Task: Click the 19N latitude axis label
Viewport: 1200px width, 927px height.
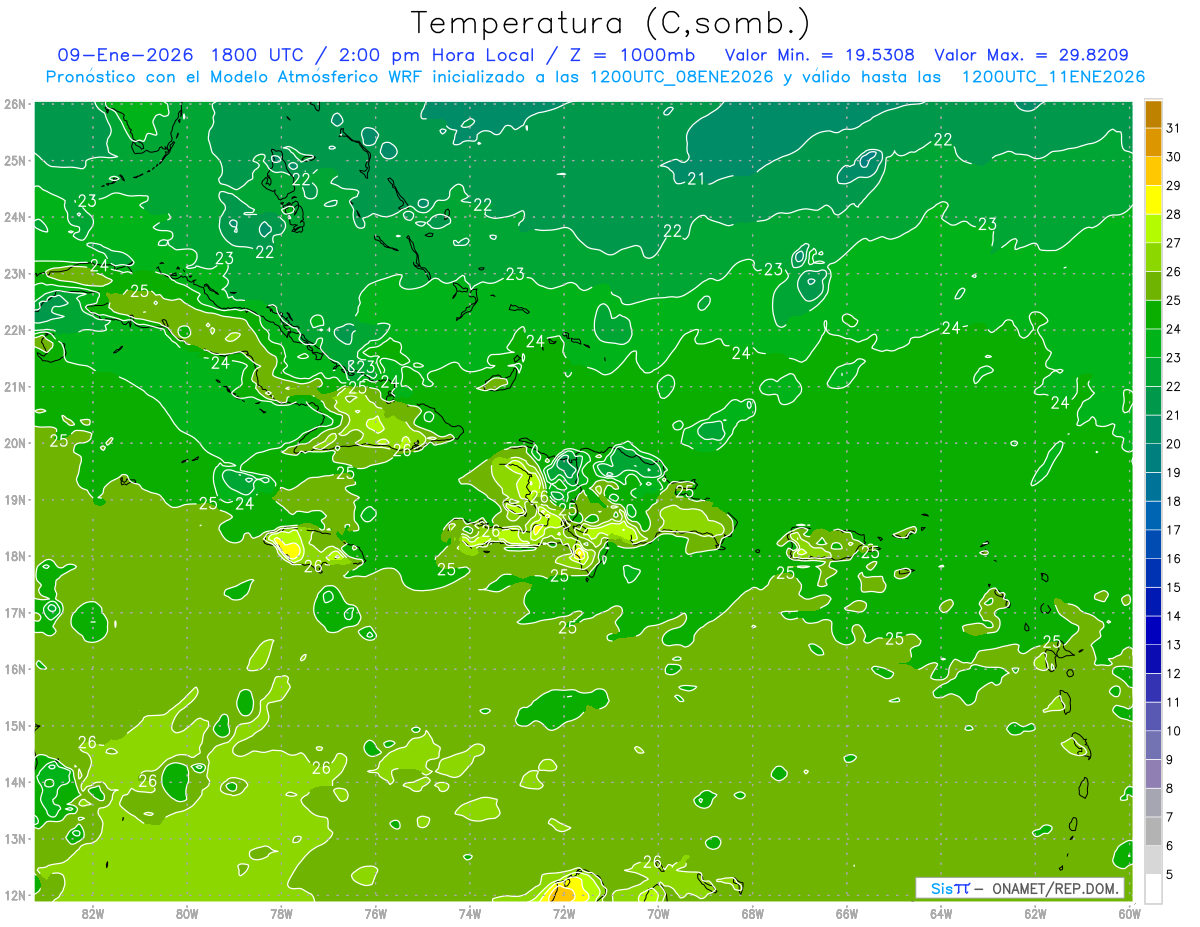Action: click(15, 499)
